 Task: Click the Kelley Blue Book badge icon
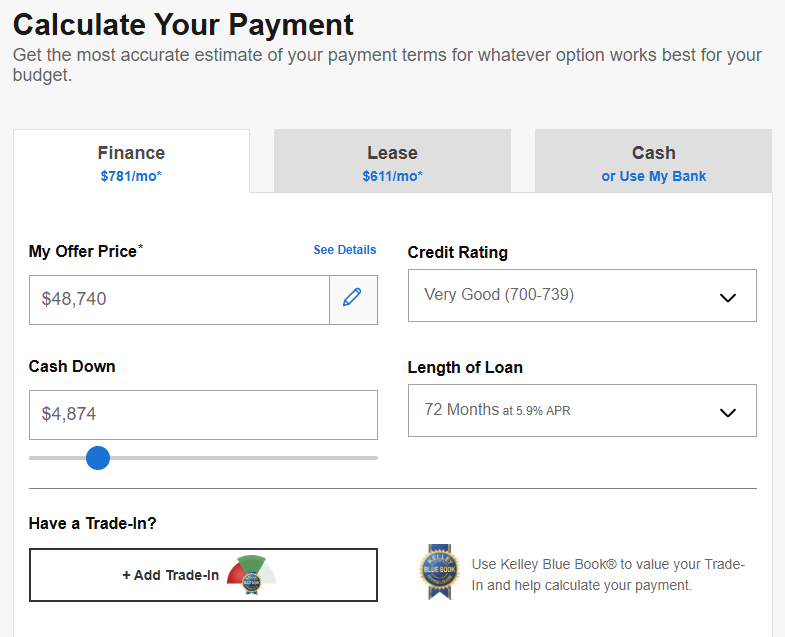[439, 571]
